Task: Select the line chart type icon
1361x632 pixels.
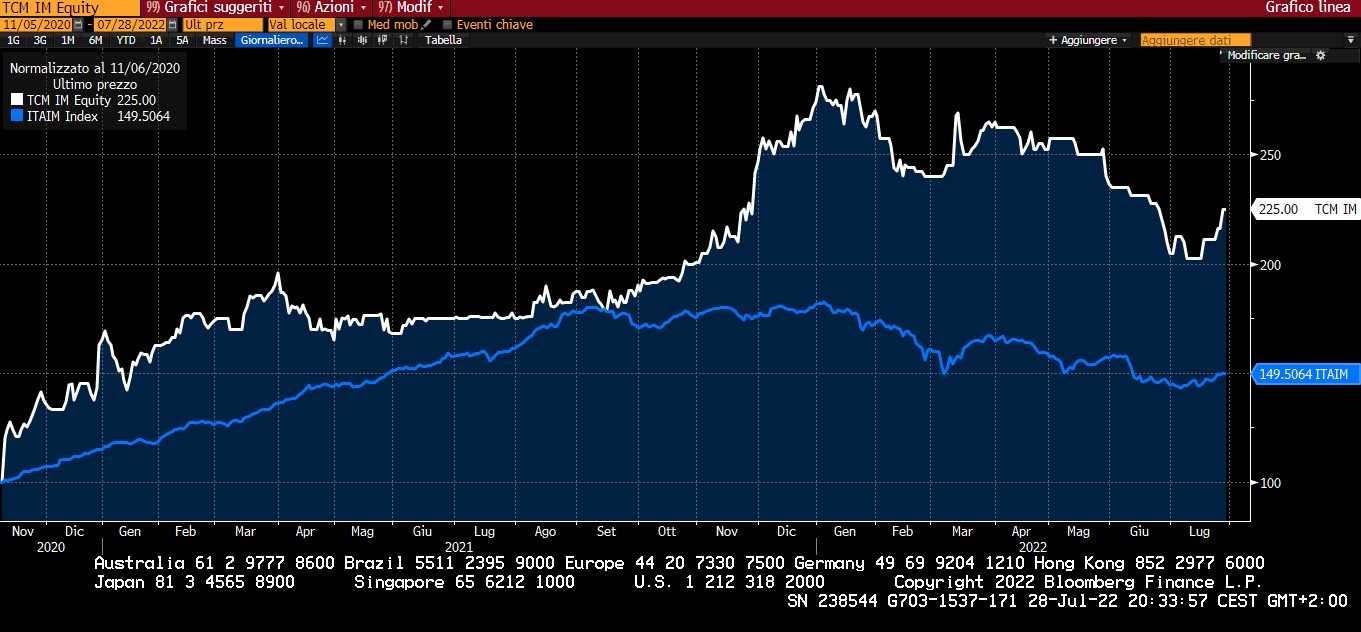Action: click(323, 40)
